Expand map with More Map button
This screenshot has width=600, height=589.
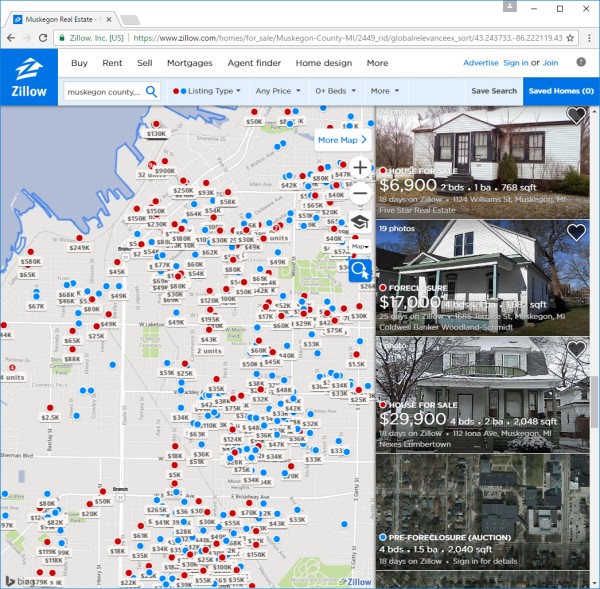tap(342, 140)
